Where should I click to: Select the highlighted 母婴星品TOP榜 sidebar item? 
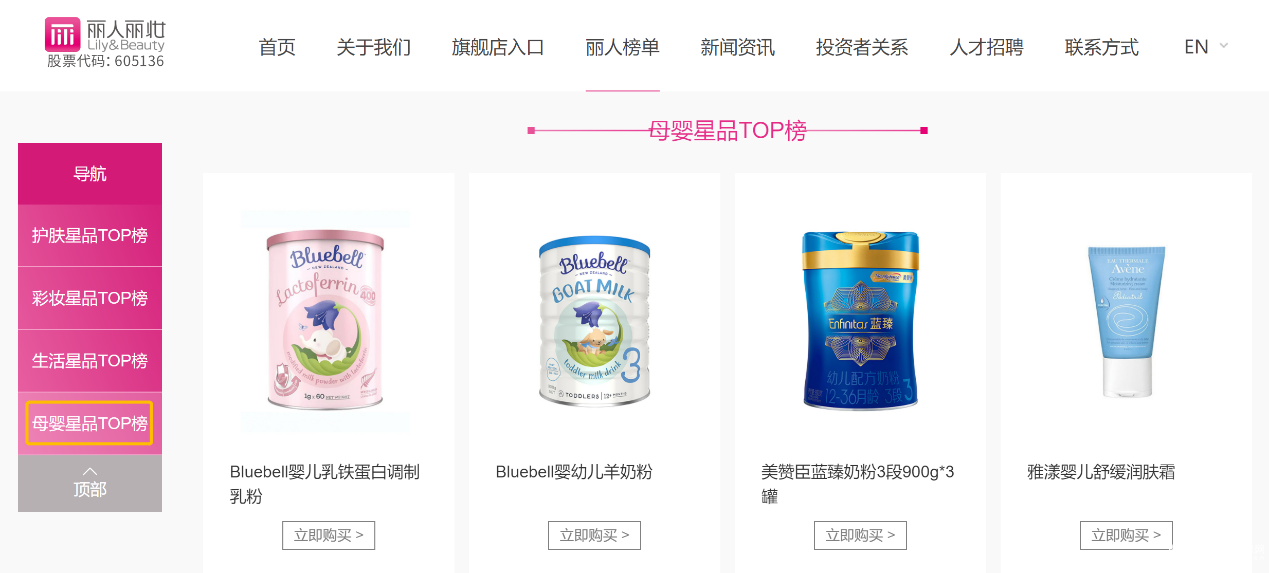[90, 423]
